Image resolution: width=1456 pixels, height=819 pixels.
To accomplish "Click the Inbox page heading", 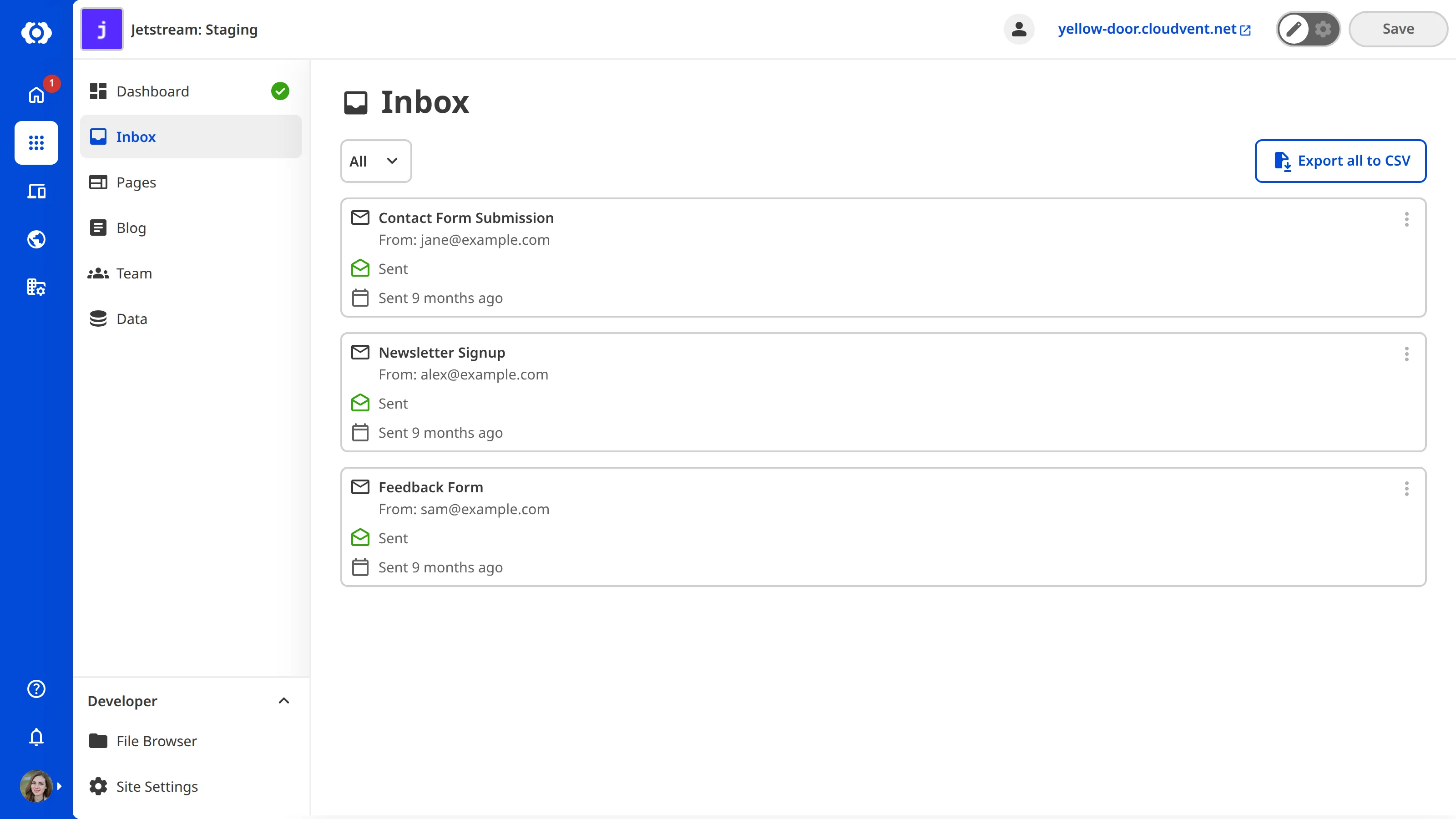I will click(425, 102).
